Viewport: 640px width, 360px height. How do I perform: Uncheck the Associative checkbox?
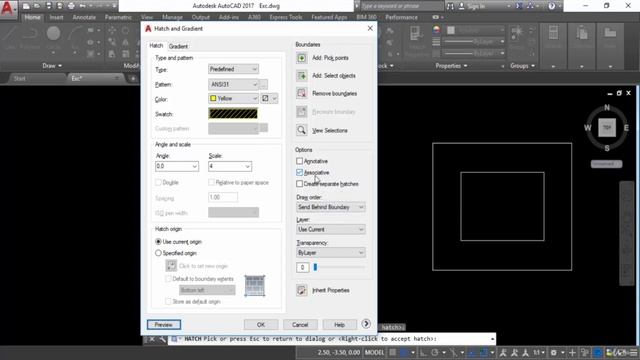click(x=300, y=173)
